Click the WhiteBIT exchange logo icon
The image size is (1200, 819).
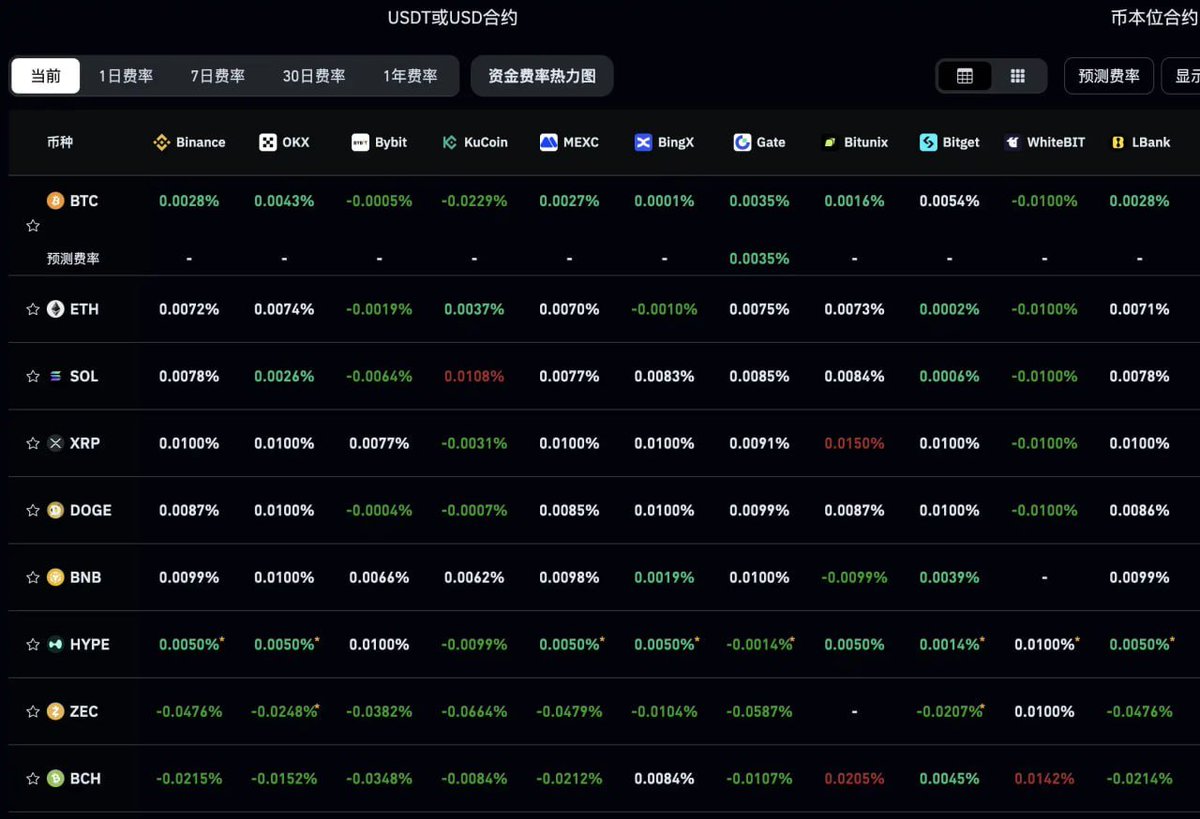pos(1012,143)
